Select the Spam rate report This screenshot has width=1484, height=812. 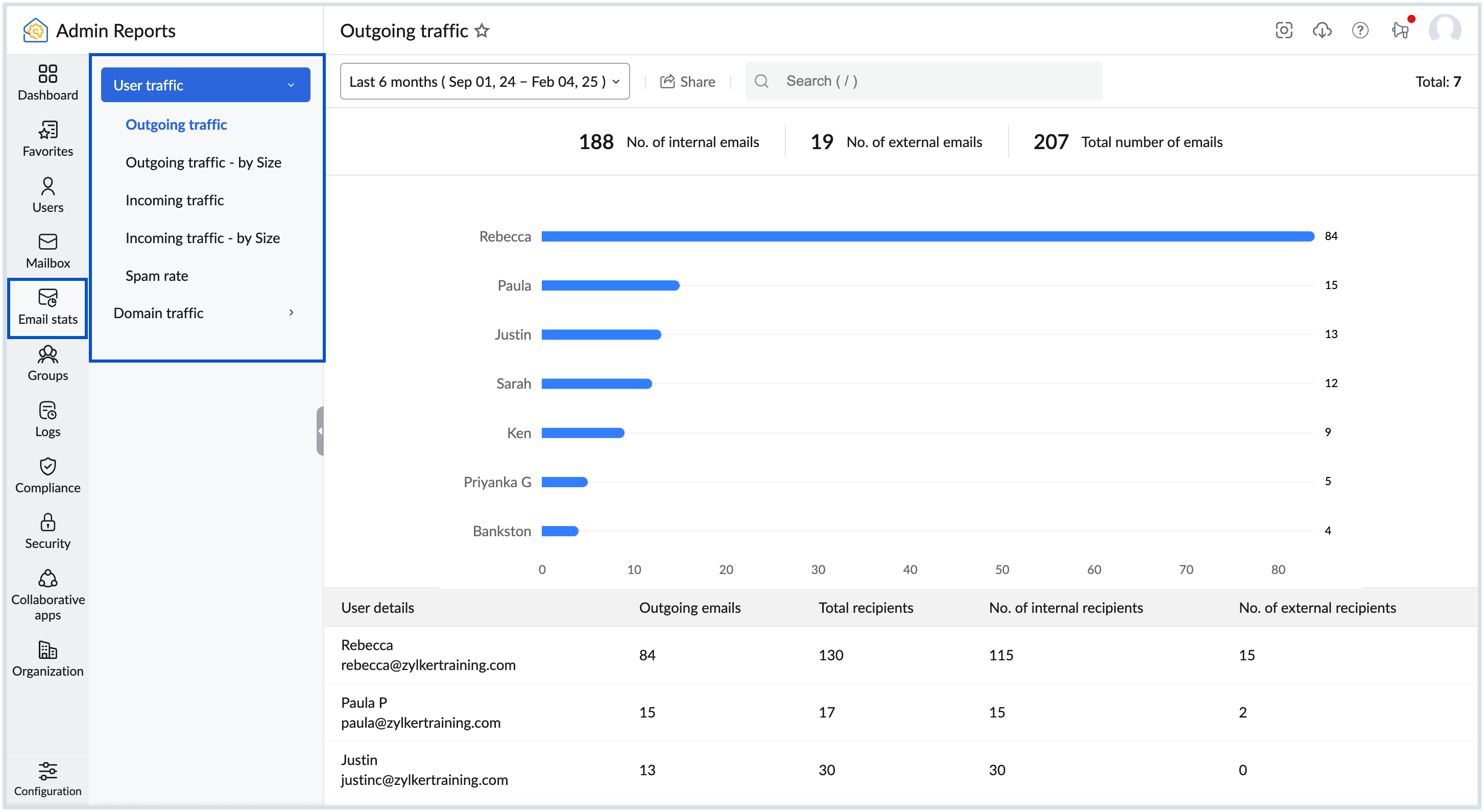(x=156, y=275)
